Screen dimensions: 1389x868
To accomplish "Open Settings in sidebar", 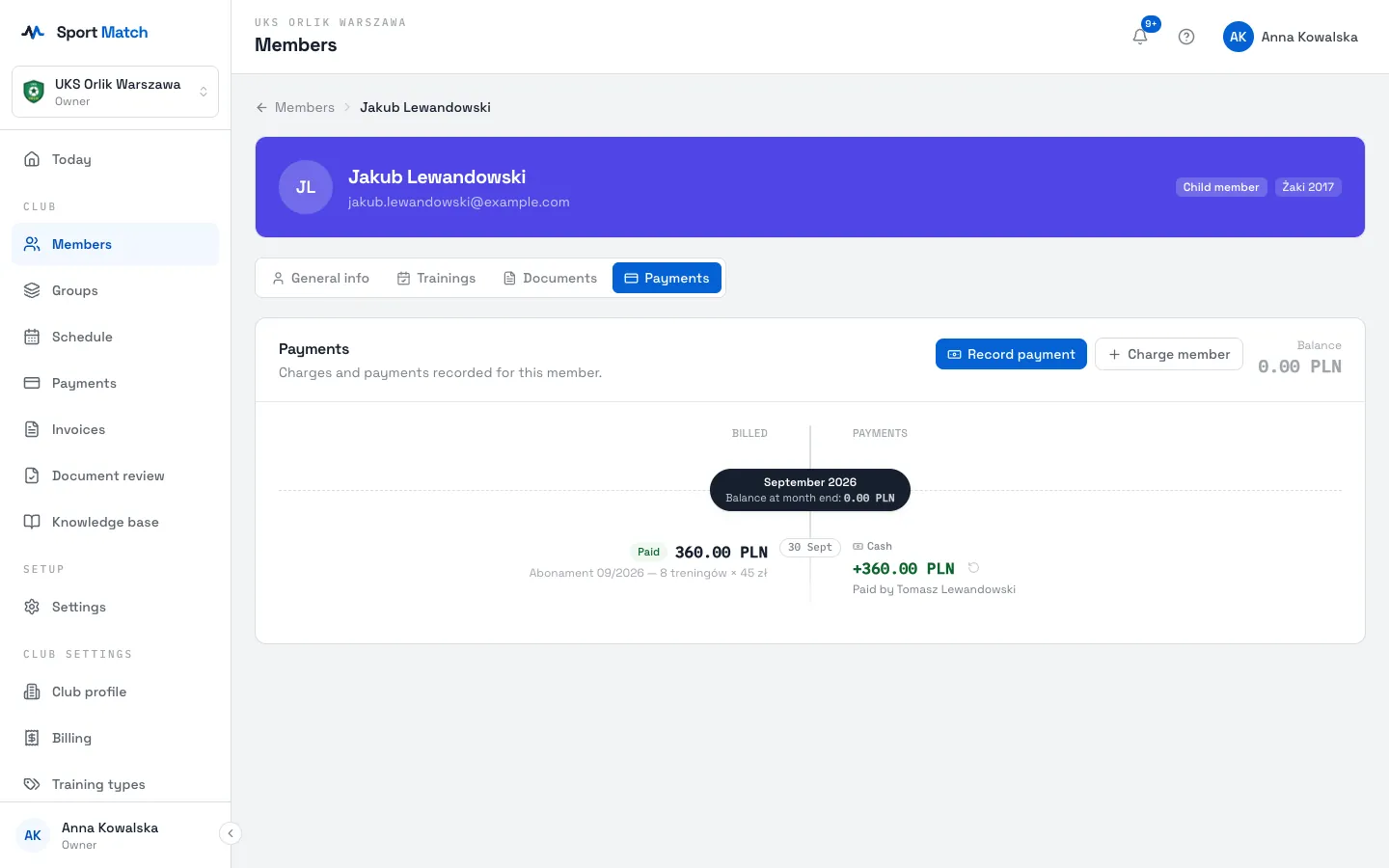I will coord(115,607).
